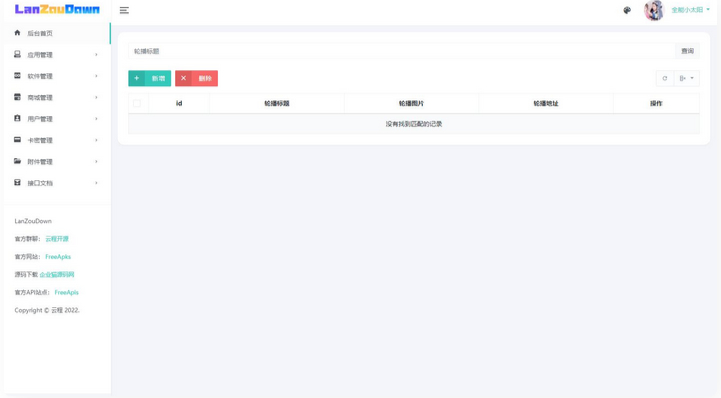Click the user avatar picture
The image size is (721, 398).
coord(654,10)
